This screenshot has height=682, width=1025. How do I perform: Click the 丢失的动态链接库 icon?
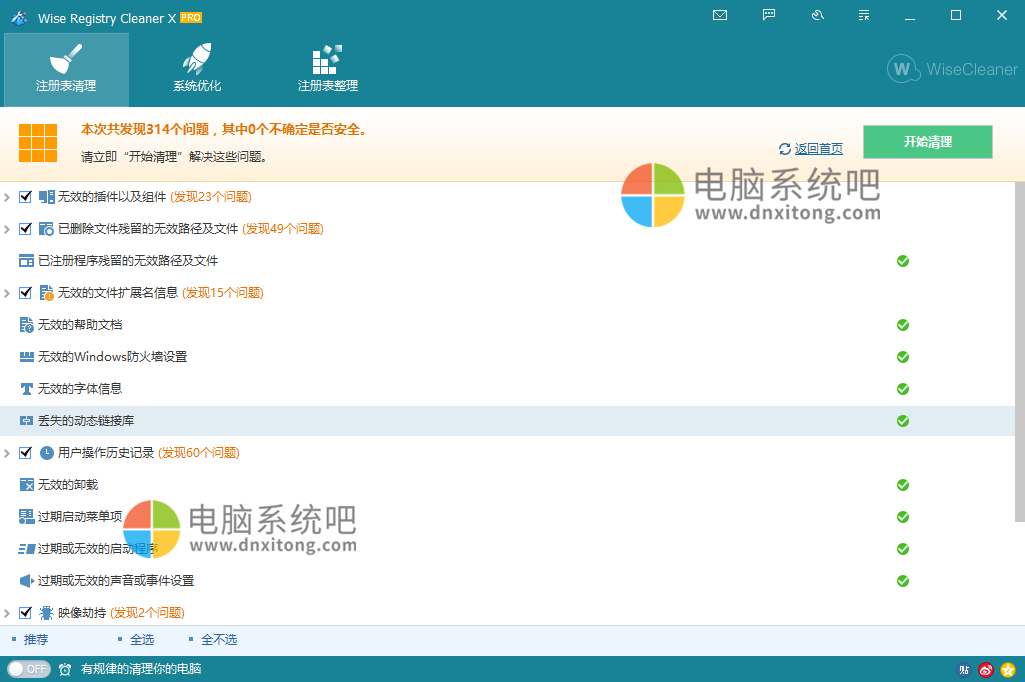click(x=26, y=421)
